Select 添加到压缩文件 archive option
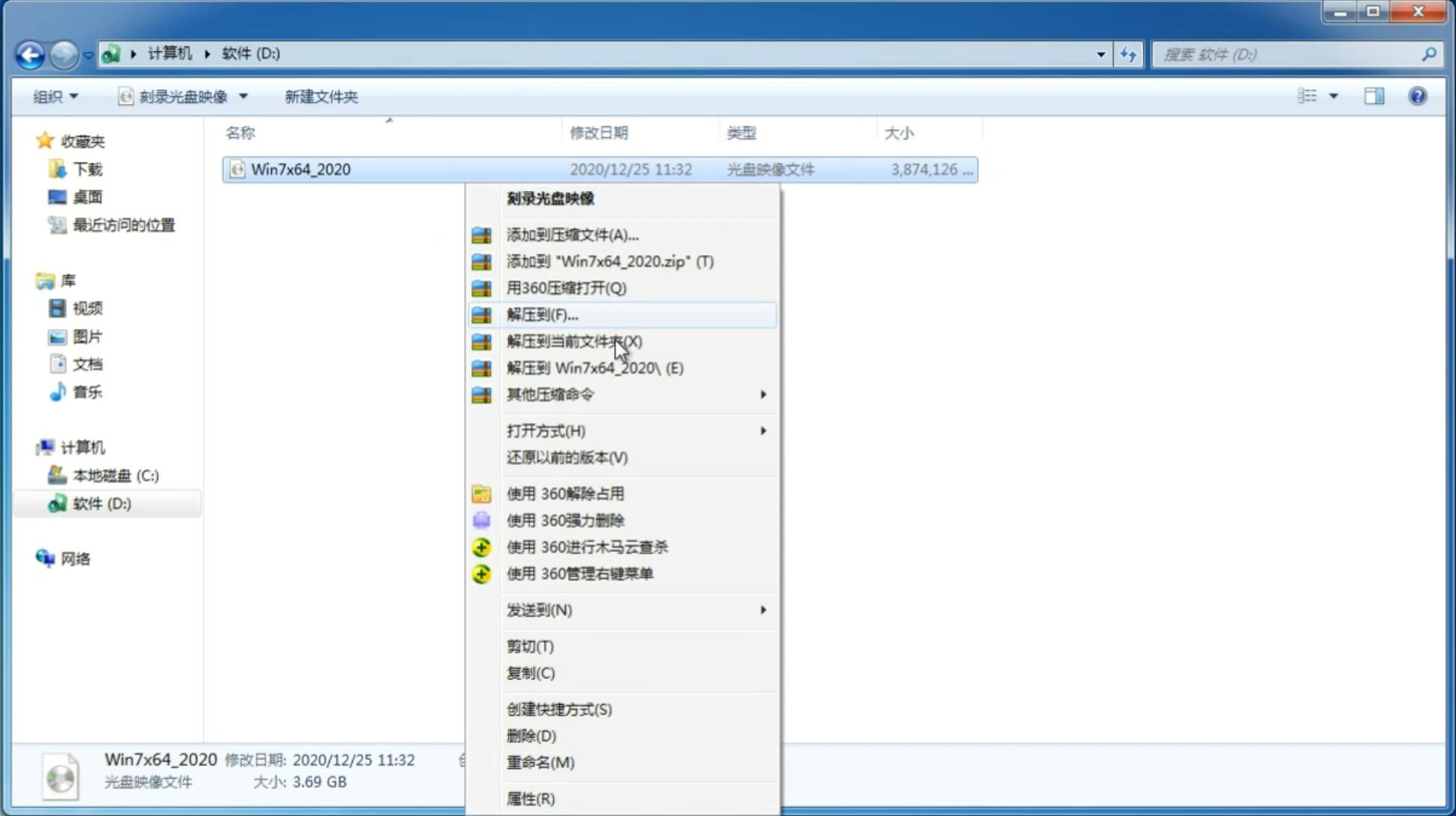The width and height of the screenshot is (1456, 816). [x=572, y=234]
